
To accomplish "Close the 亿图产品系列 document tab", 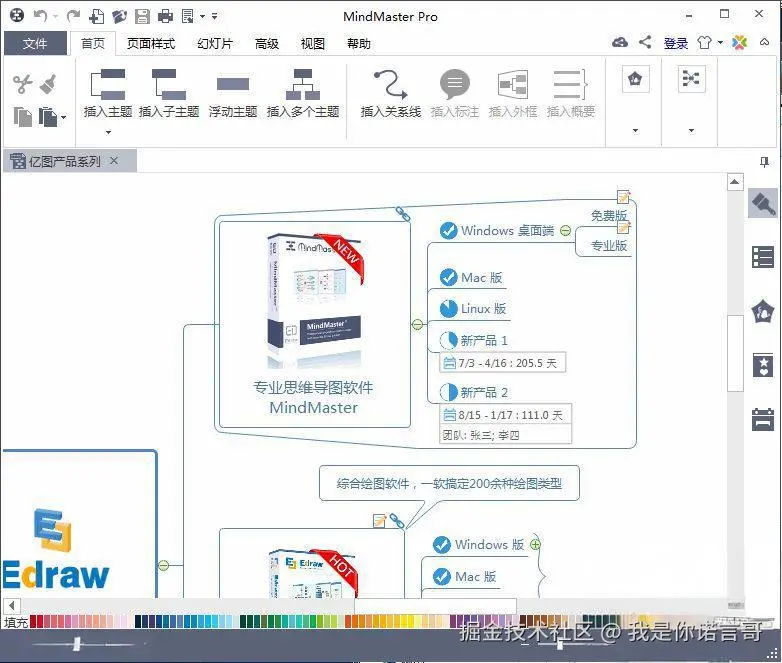I will (114, 161).
